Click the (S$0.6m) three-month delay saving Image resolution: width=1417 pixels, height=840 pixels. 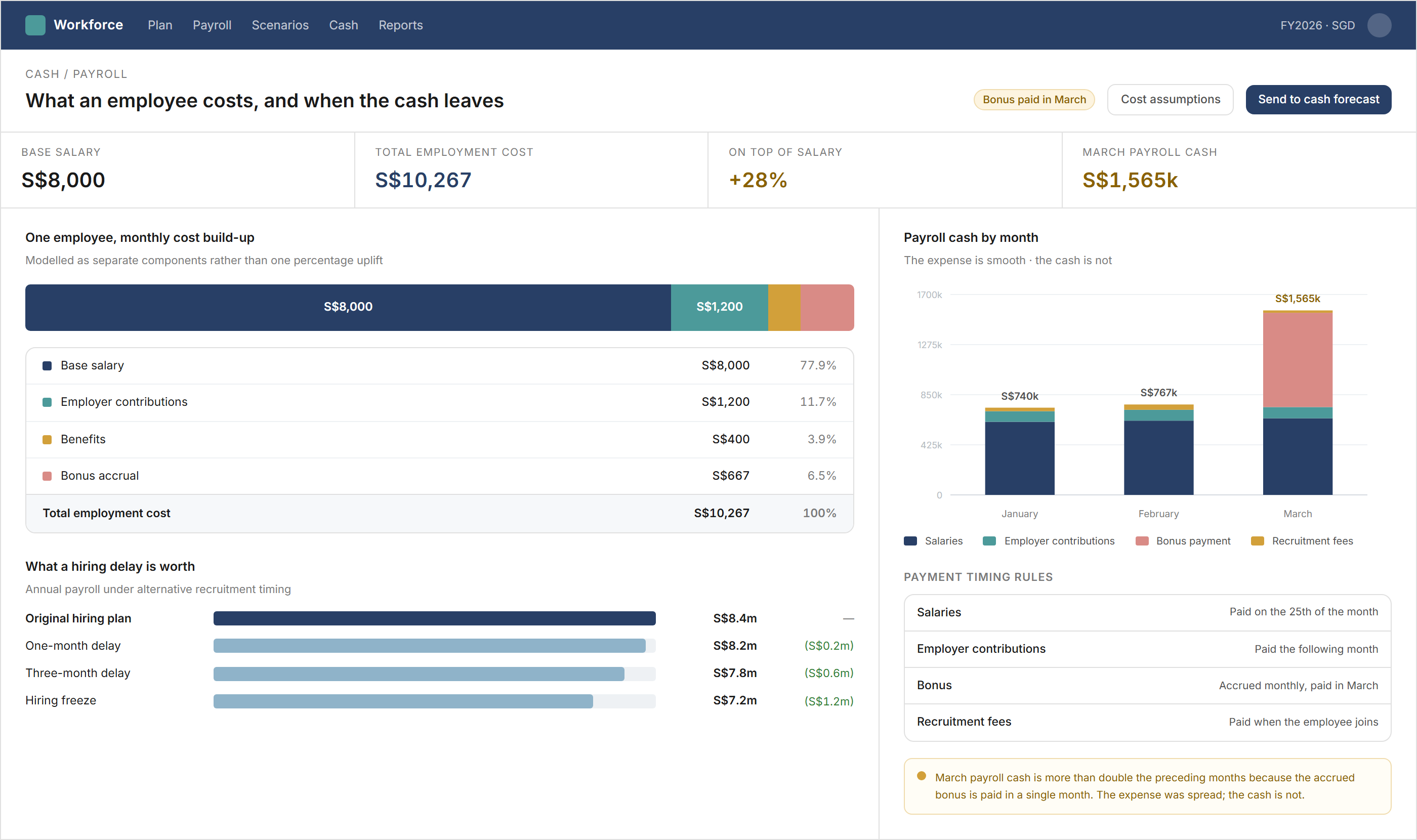pyautogui.click(x=828, y=674)
